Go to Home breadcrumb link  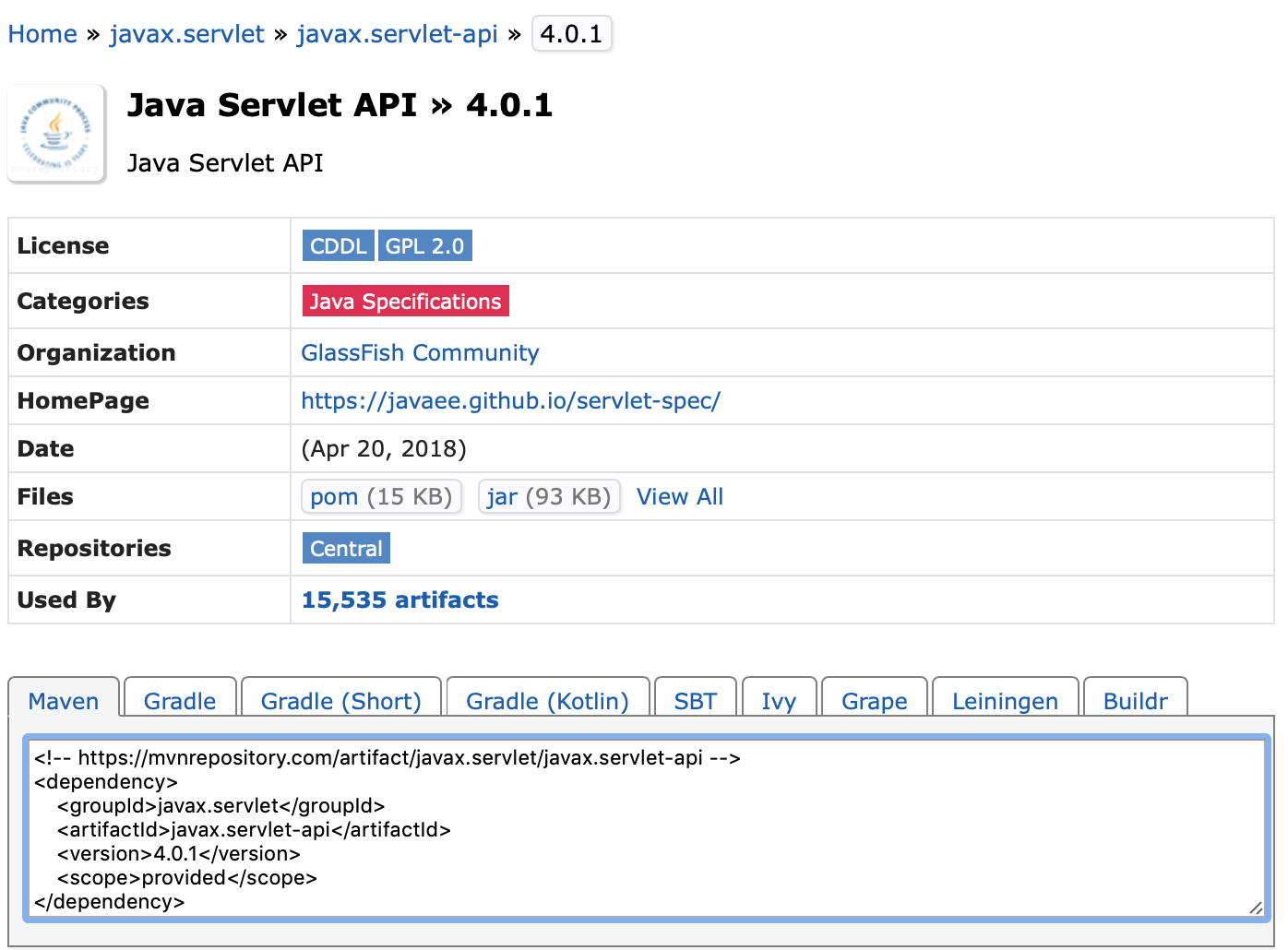[x=42, y=34]
